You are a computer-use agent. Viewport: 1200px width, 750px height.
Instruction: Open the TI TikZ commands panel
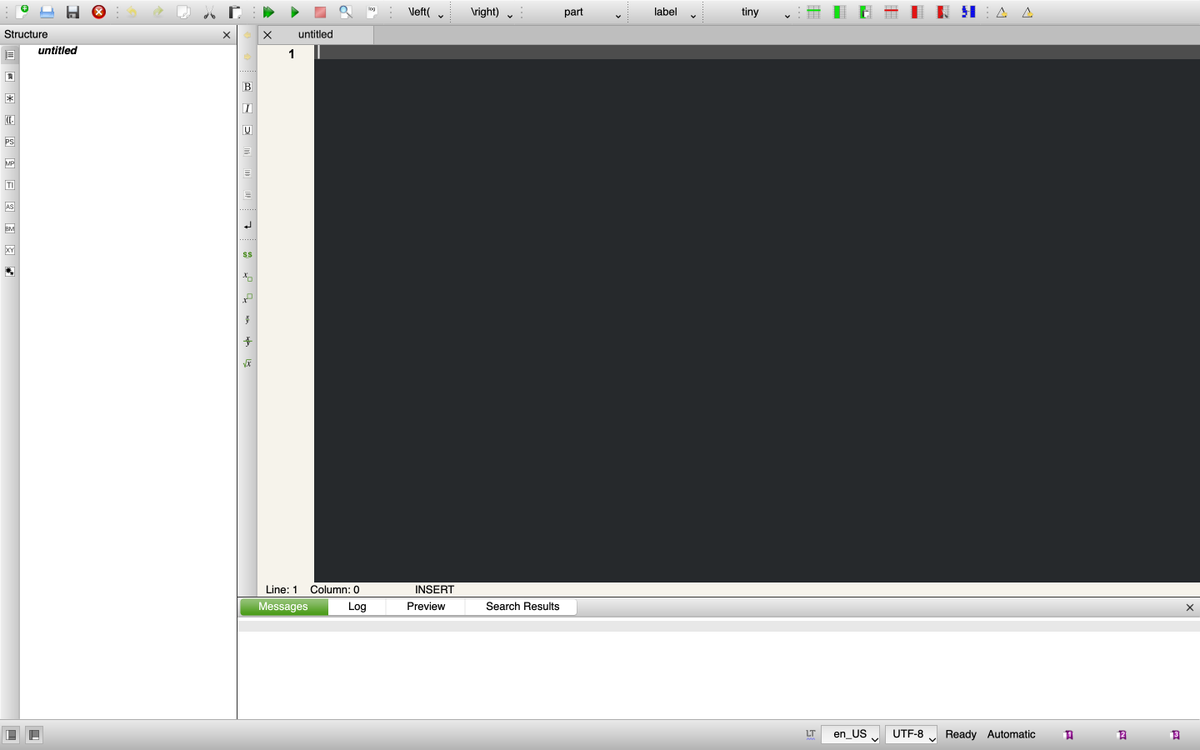point(9,185)
